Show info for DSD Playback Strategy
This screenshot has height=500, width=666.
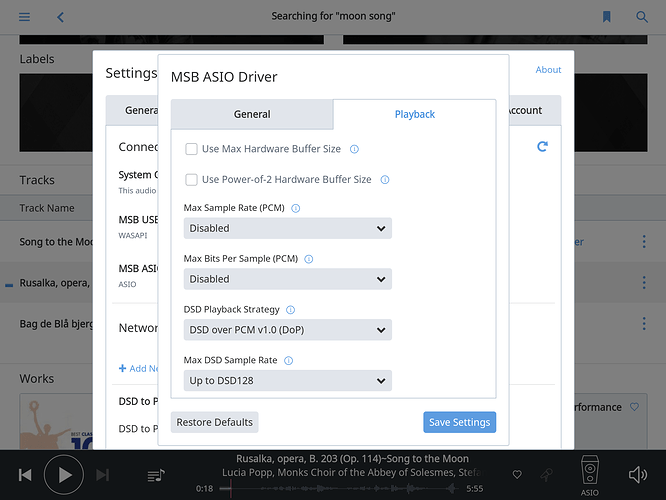291,310
